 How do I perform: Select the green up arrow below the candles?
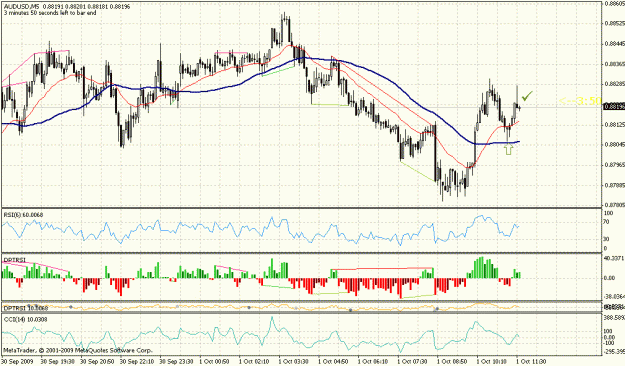coord(508,149)
